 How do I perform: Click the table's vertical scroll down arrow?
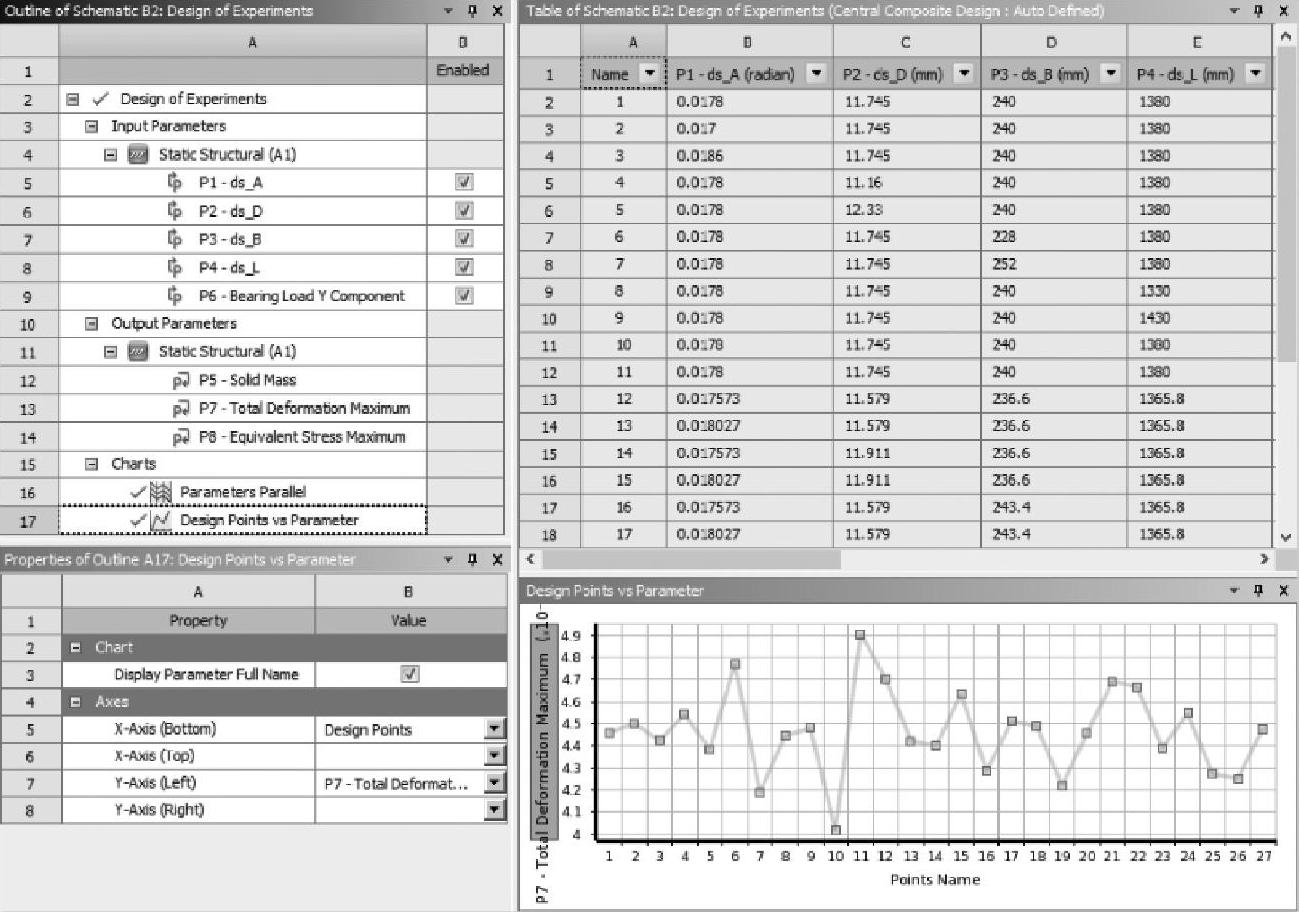click(x=1287, y=537)
